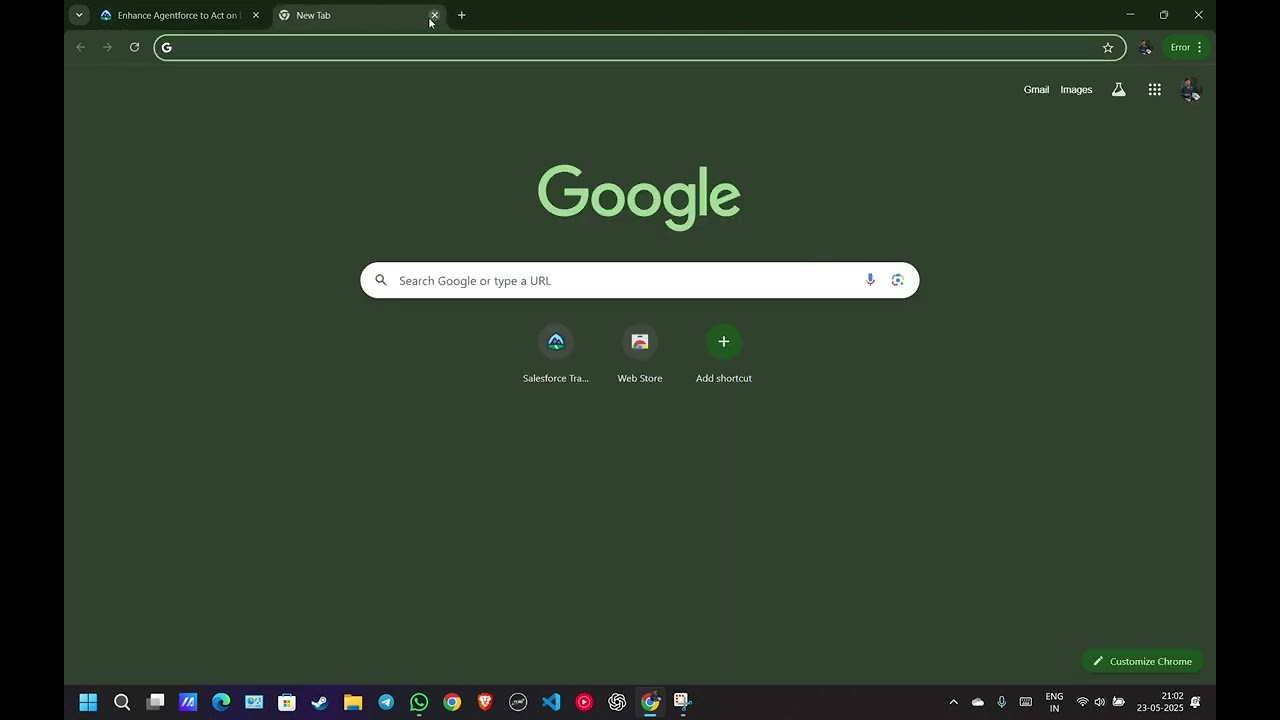The height and width of the screenshot is (720, 1280).
Task: Open Windows taskbar search
Action: click(x=122, y=702)
